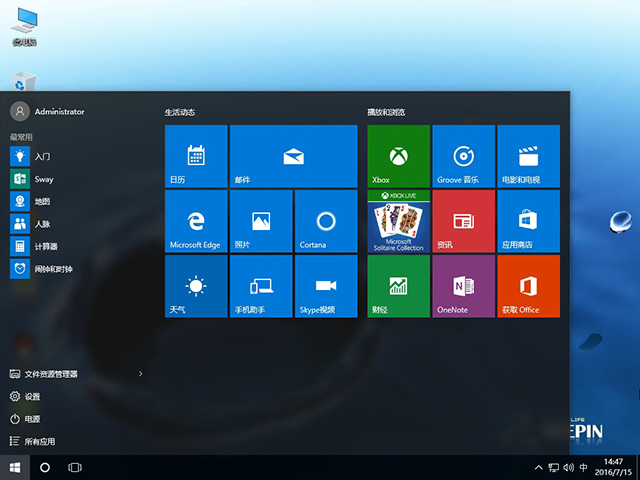
Task: Select Sway from the most used list
Action: pos(43,179)
